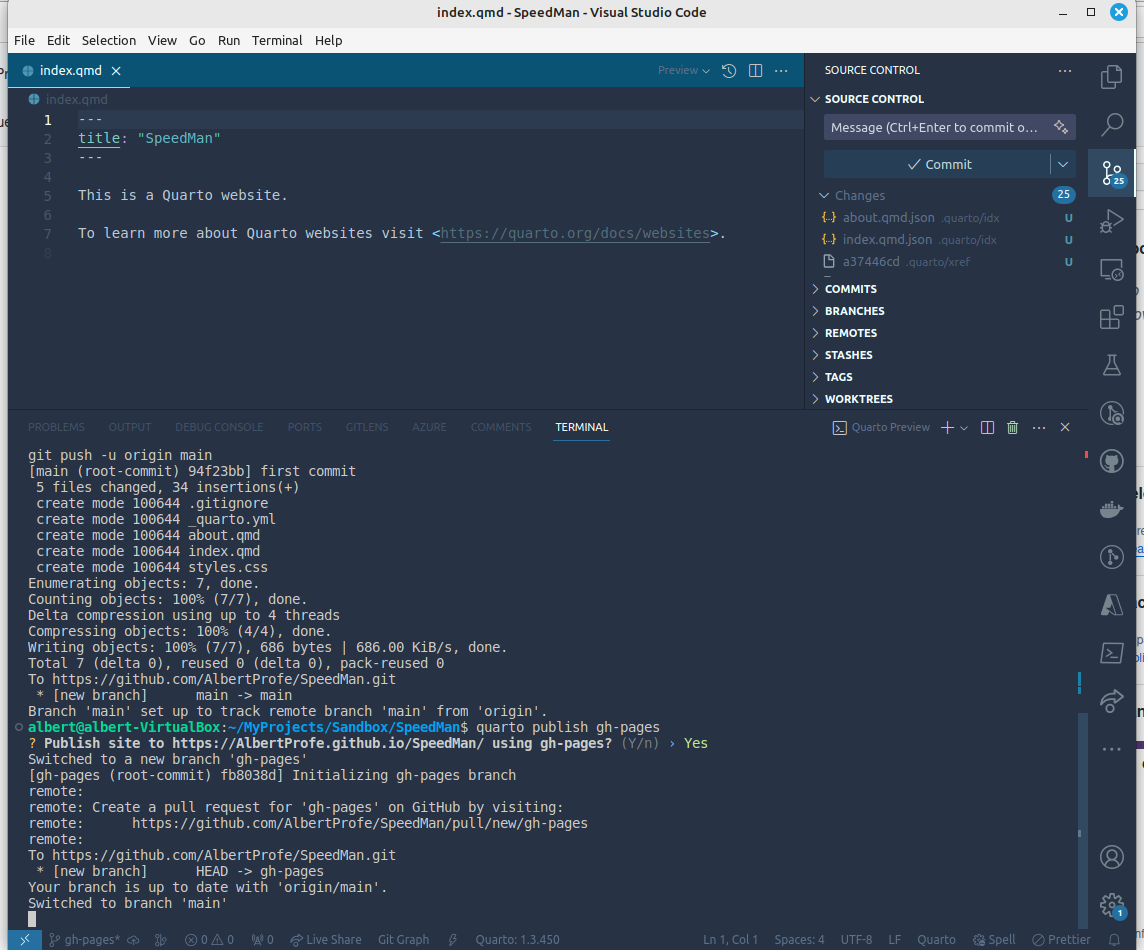
Task: Open terminal panel More Actions
Action: point(1039,428)
